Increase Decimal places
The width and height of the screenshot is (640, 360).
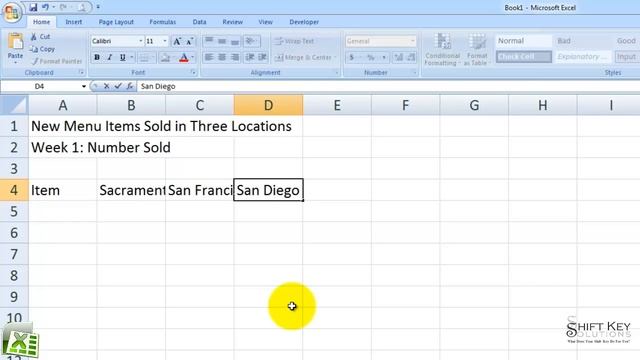coord(398,58)
